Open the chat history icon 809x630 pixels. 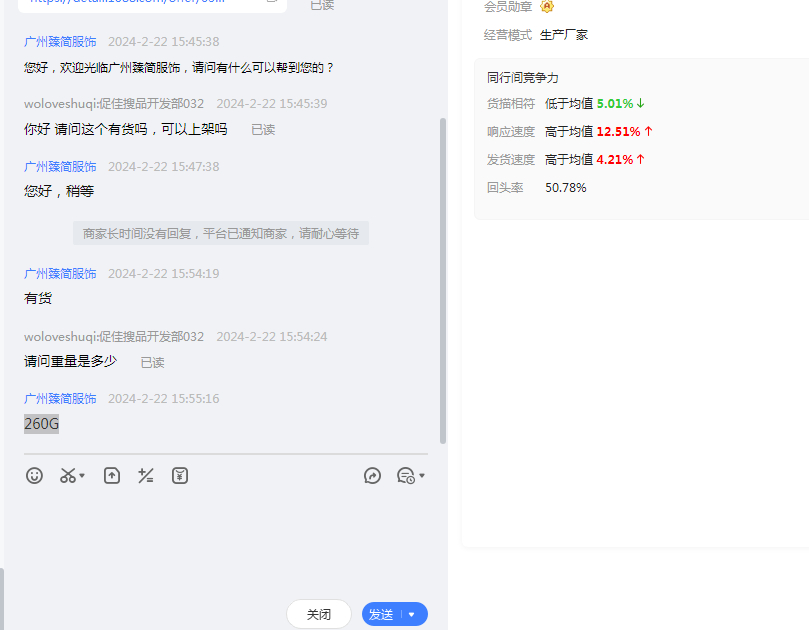coord(405,476)
